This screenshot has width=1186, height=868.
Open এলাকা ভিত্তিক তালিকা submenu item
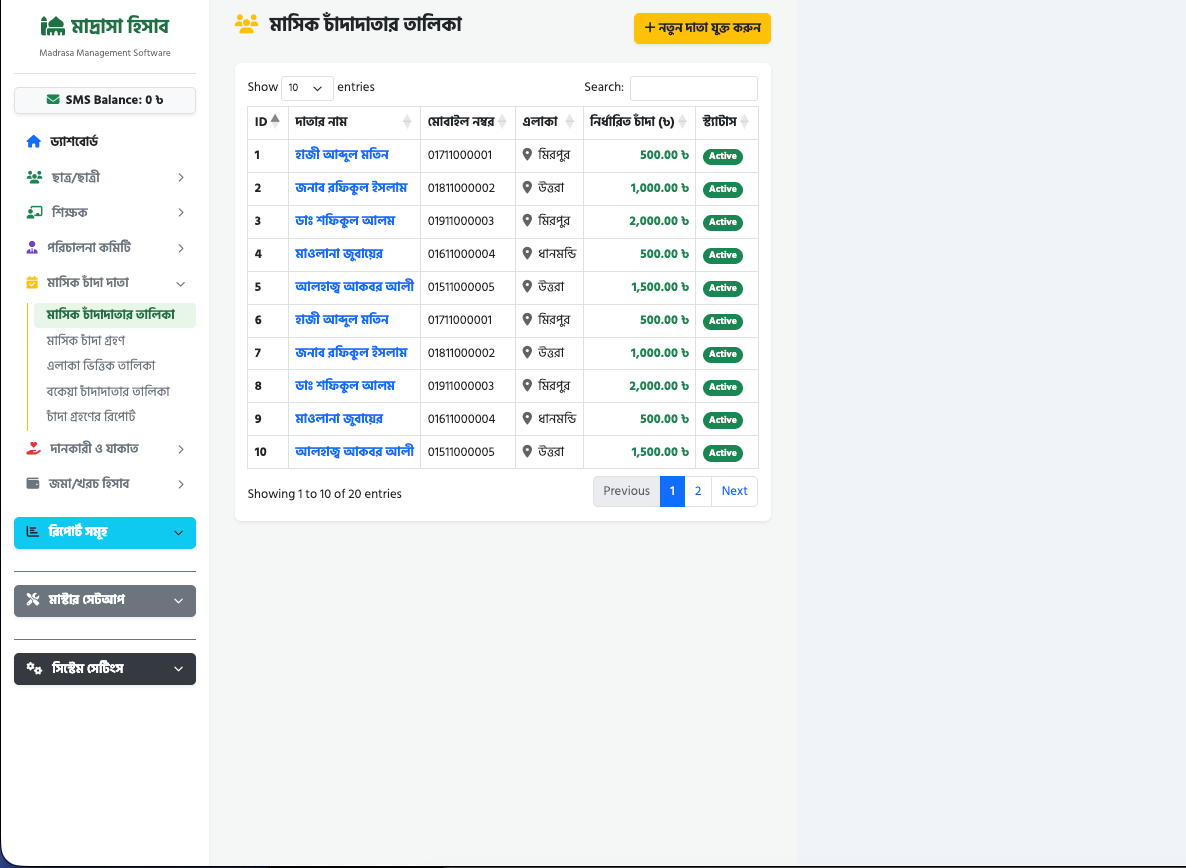(x=101, y=365)
